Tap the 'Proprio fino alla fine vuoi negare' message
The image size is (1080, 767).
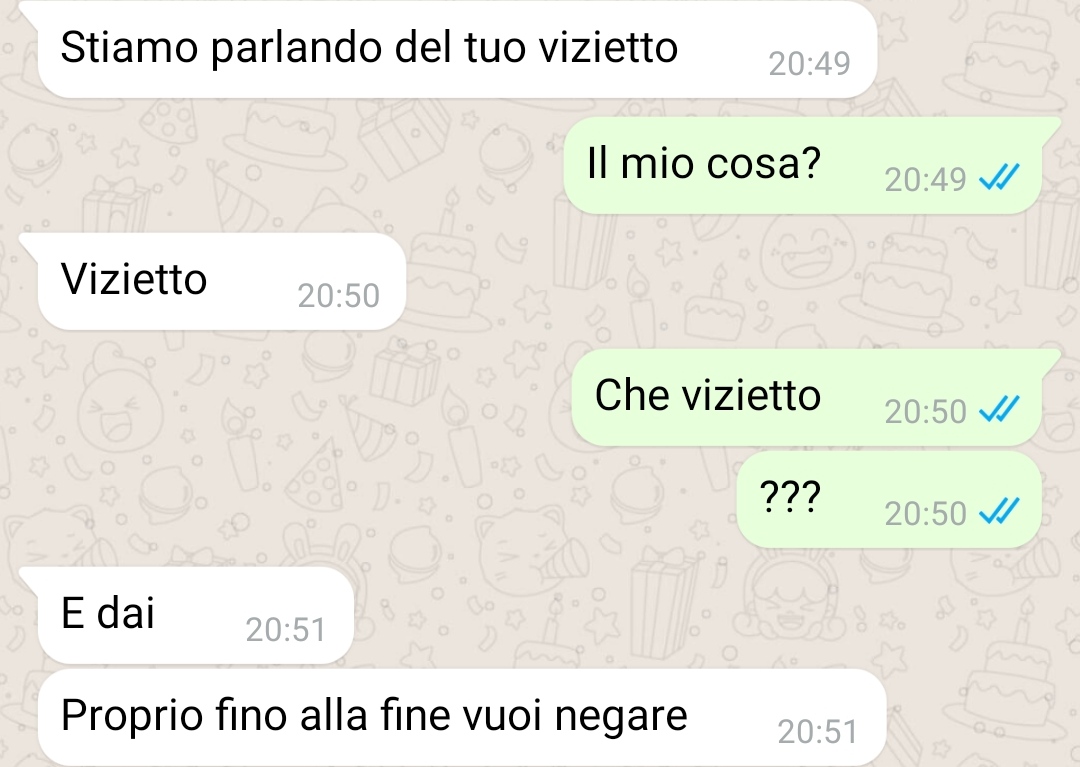coord(461,717)
